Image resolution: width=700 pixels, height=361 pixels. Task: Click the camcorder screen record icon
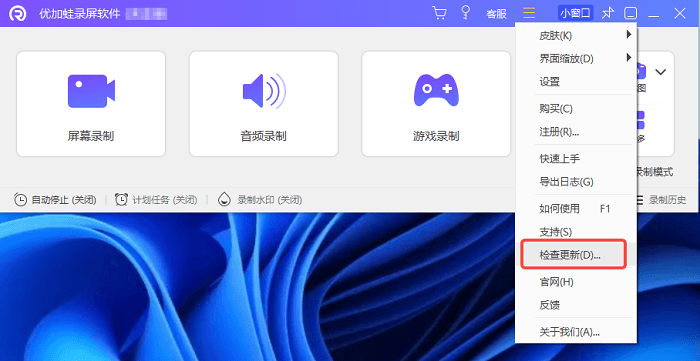(x=91, y=91)
